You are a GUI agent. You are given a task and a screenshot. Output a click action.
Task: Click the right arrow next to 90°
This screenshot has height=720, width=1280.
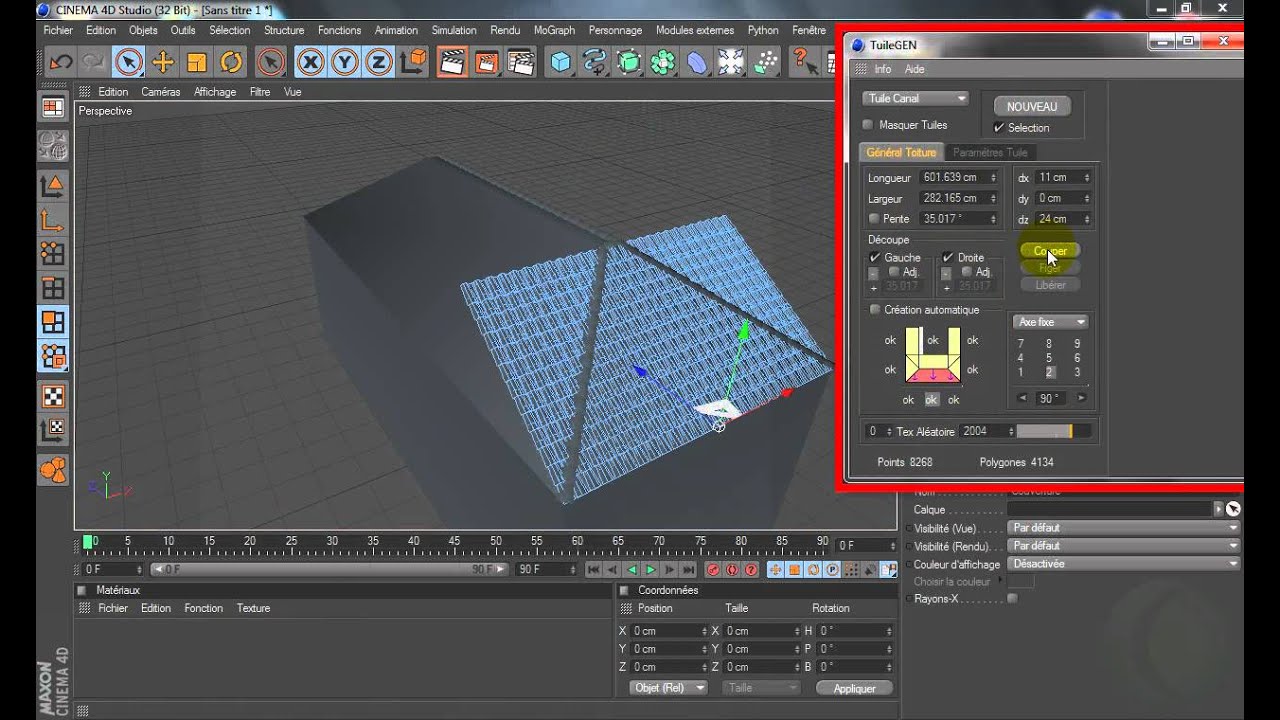tap(1081, 398)
